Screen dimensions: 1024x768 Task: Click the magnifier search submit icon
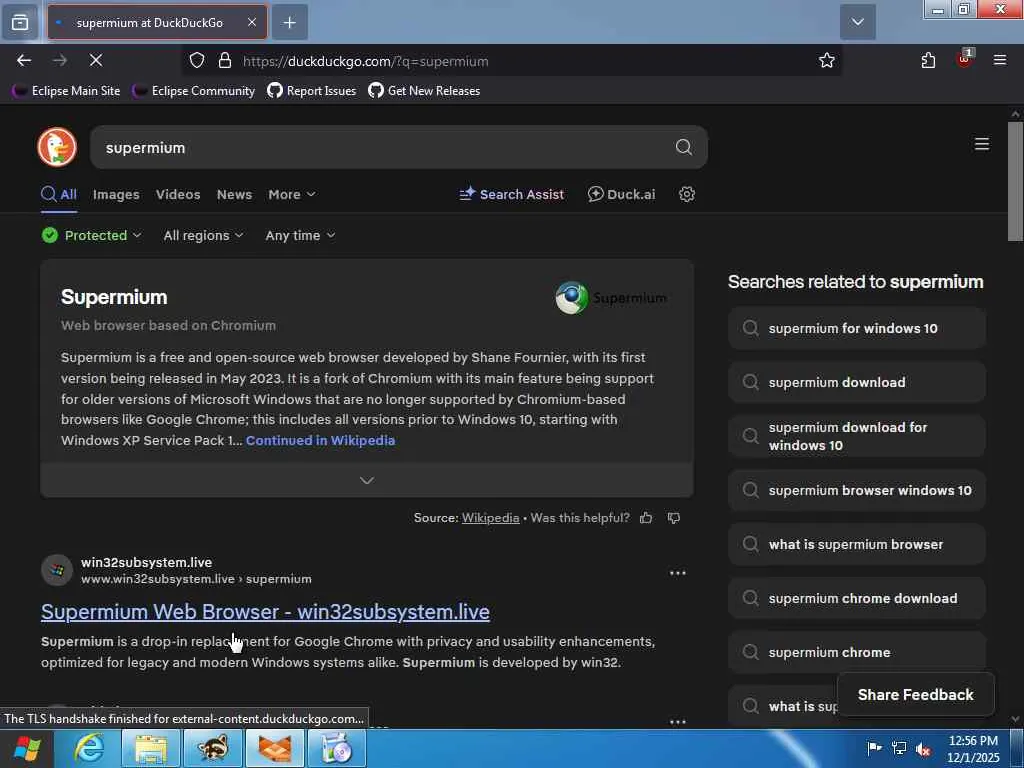[x=684, y=147]
